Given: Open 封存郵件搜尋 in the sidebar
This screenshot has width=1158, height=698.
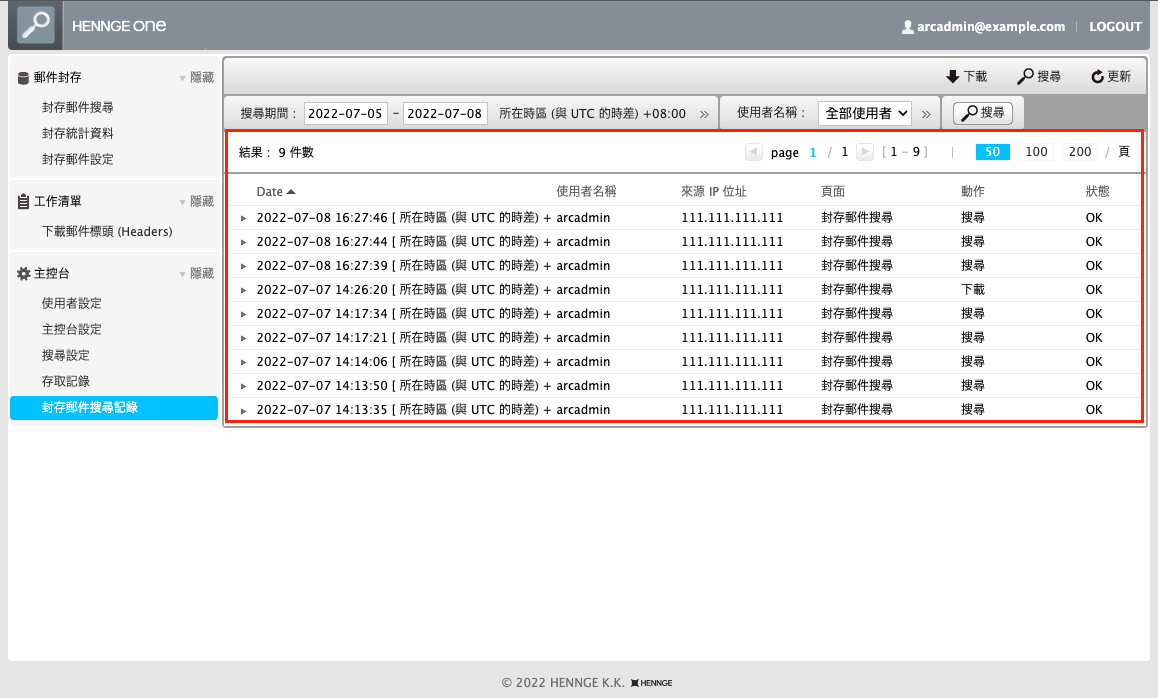Looking at the screenshot, I should (77, 107).
